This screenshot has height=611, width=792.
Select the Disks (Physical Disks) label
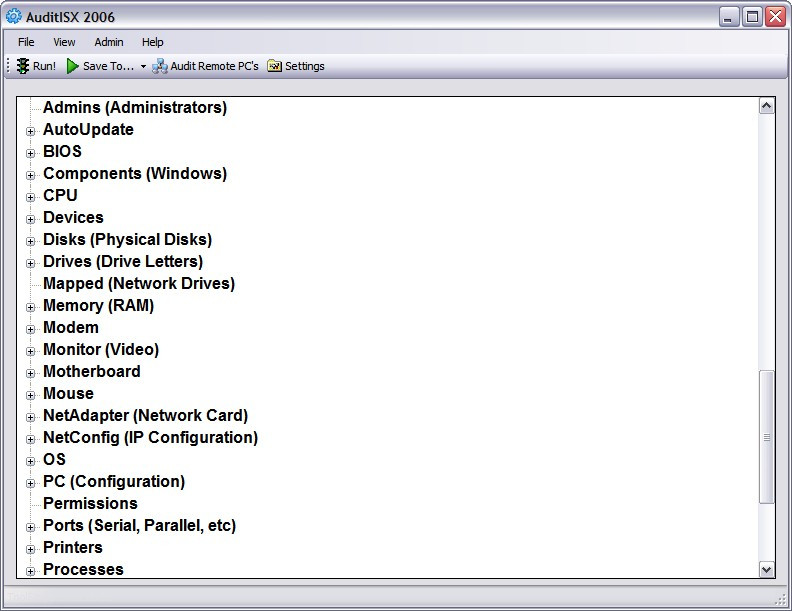point(127,239)
